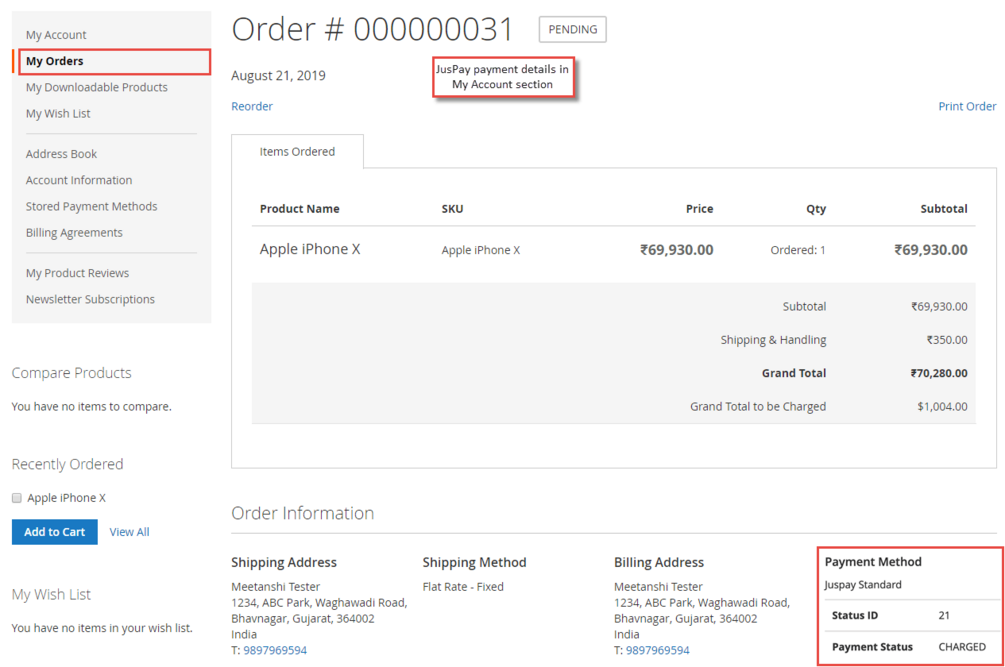Screen dimensions: 1005x667
Task: Click Shipping & Handling ₹350.00 amount
Action: pos(947,340)
